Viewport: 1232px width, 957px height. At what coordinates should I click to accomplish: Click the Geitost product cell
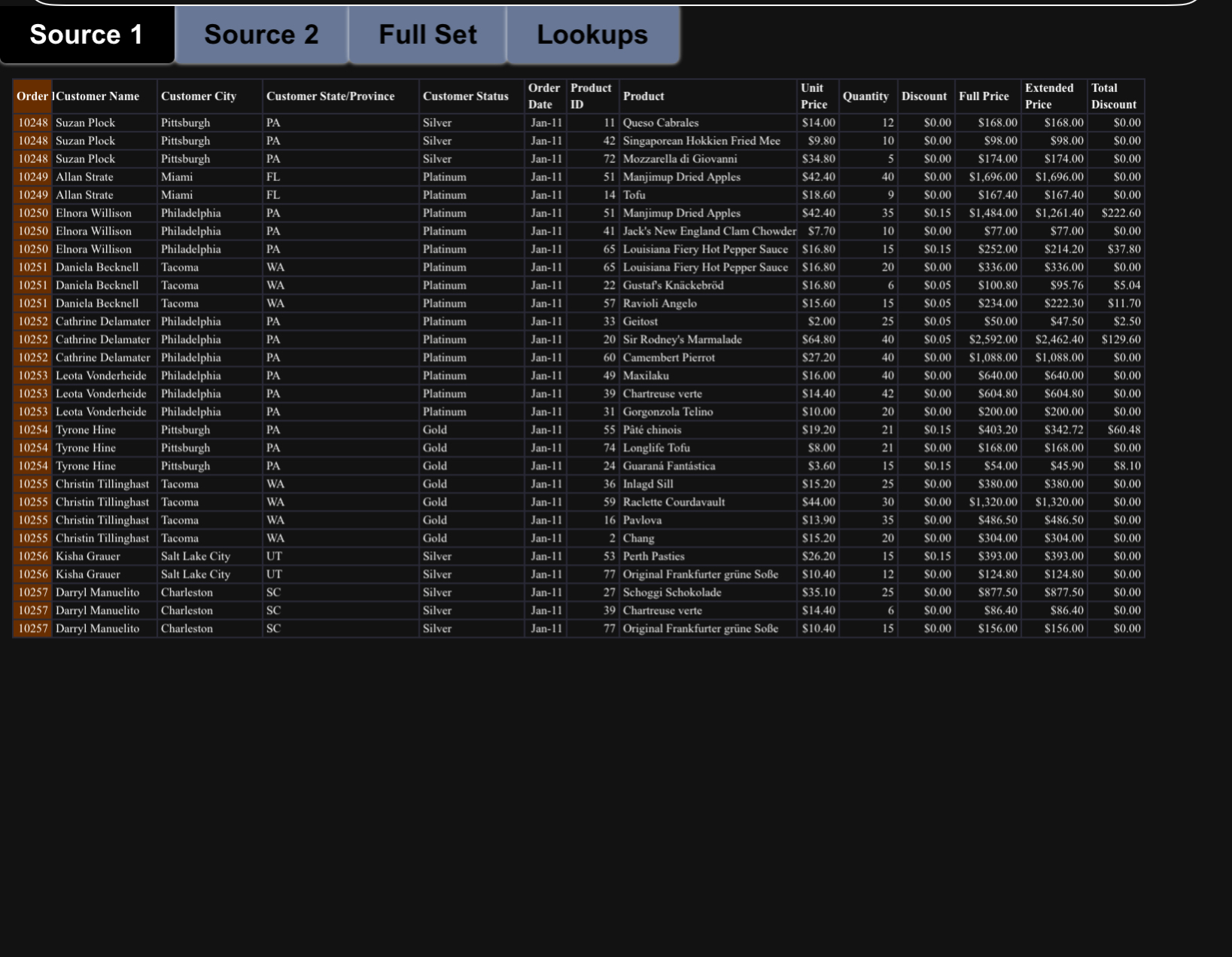tap(708, 322)
